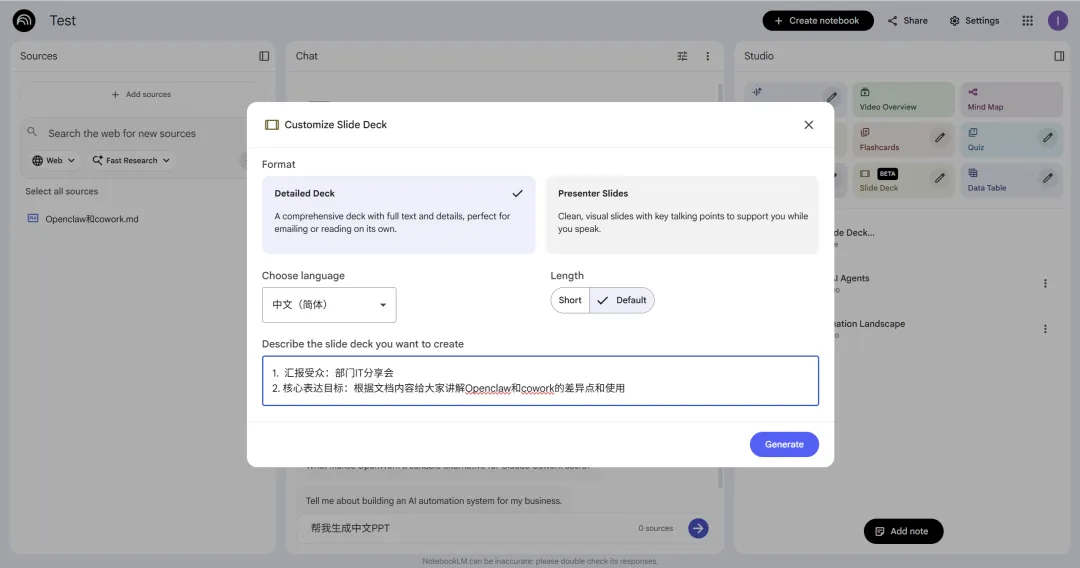Screen dimensions: 1080x568
Task: Click Add note button
Action: click(x=903, y=531)
